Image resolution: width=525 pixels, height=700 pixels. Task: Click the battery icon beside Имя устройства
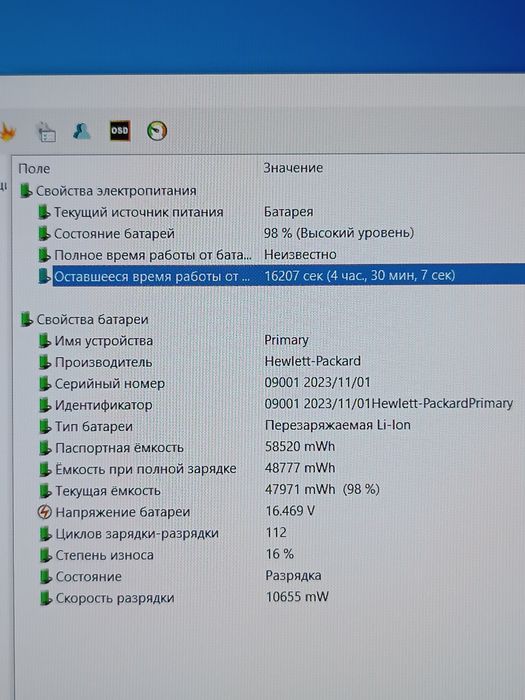pyautogui.click(x=44, y=341)
